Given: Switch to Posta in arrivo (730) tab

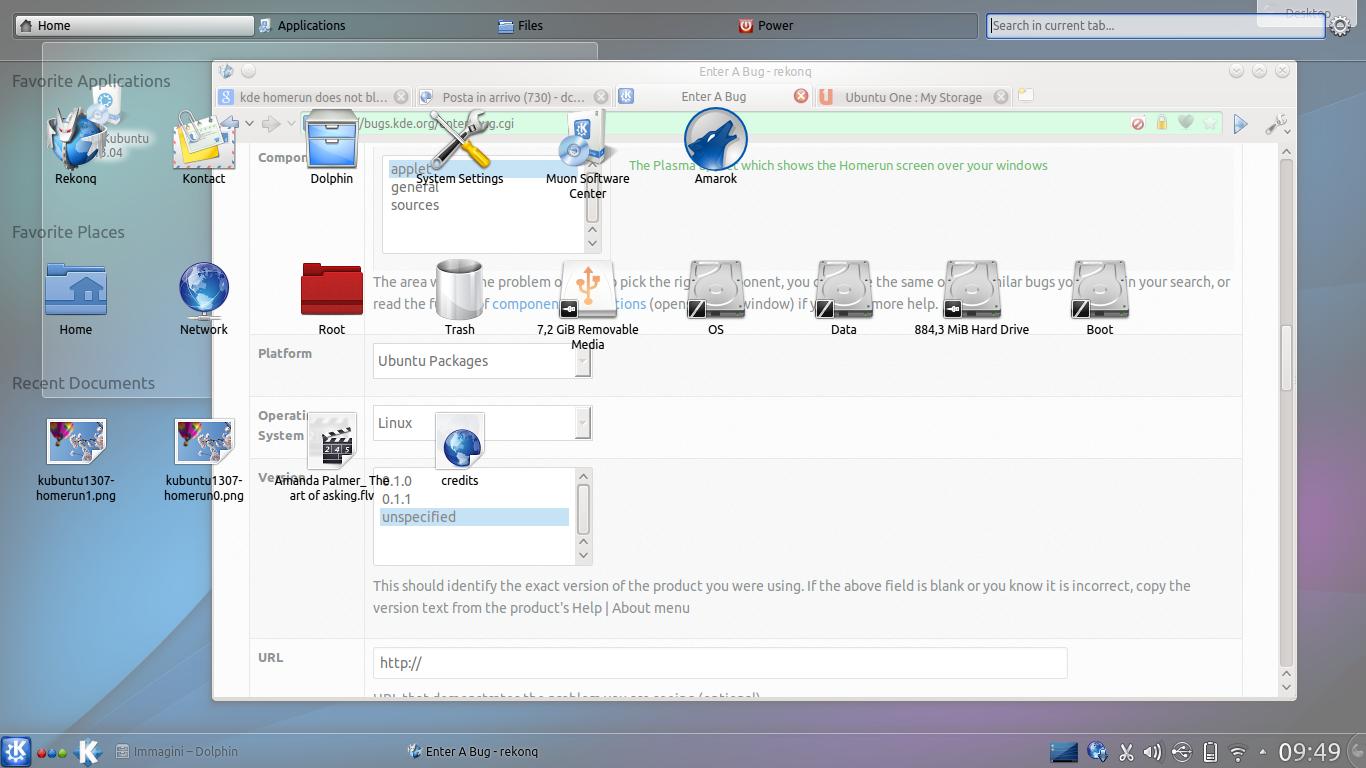Looking at the screenshot, I should [x=513, y=97].
